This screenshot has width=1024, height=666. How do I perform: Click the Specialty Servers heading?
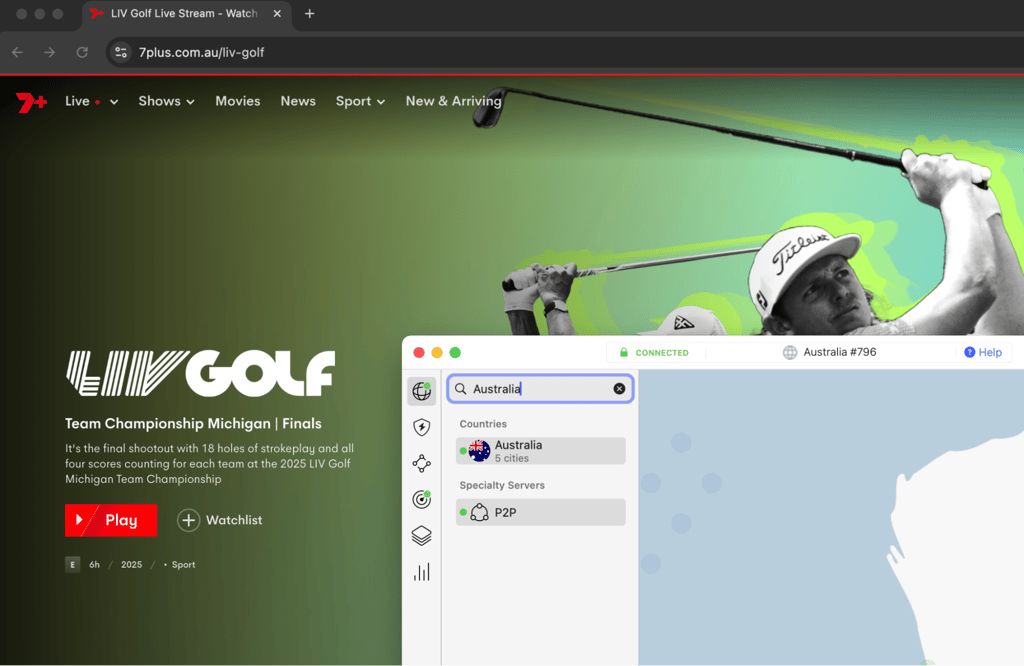click(502, 485)
